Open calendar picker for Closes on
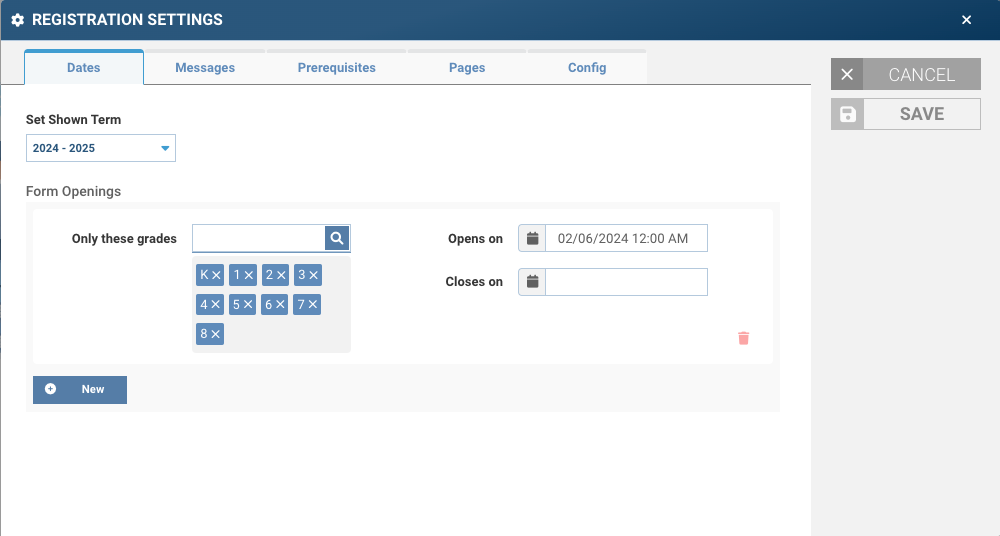 pyautogui.click(x=532, y=281)
